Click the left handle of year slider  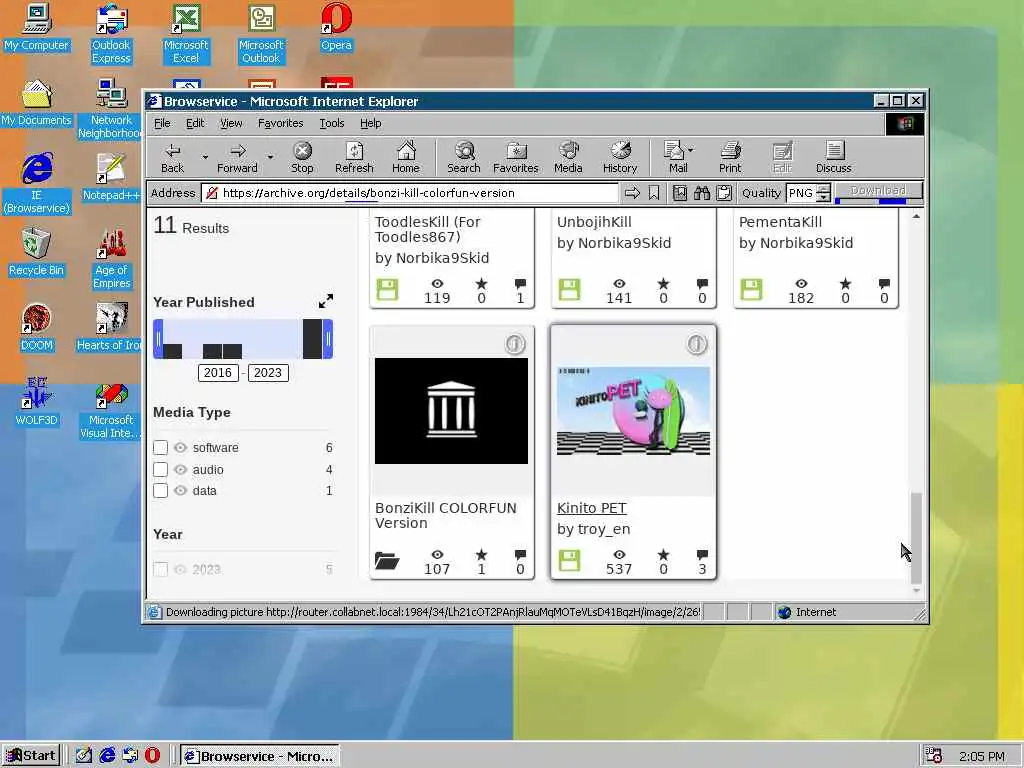[x=158, y=339]
